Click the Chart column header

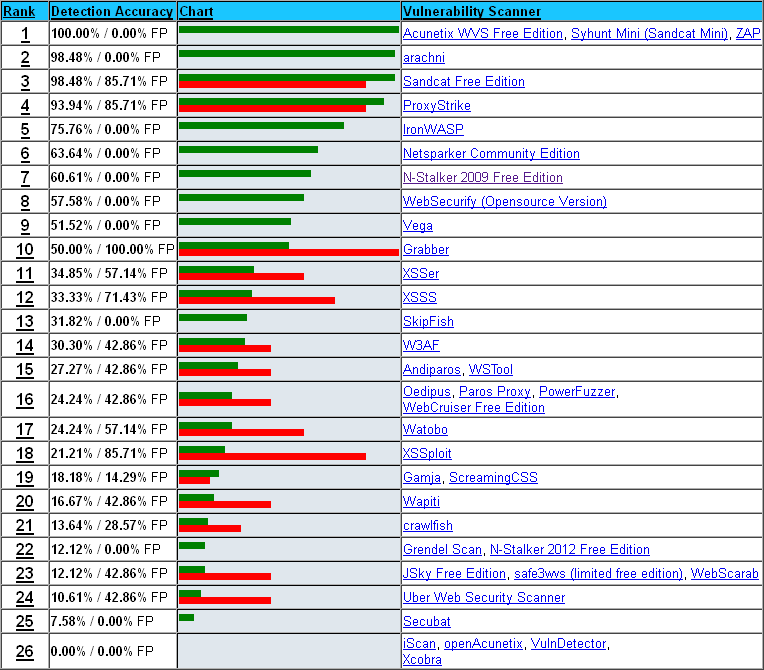(x=196, y=11)
